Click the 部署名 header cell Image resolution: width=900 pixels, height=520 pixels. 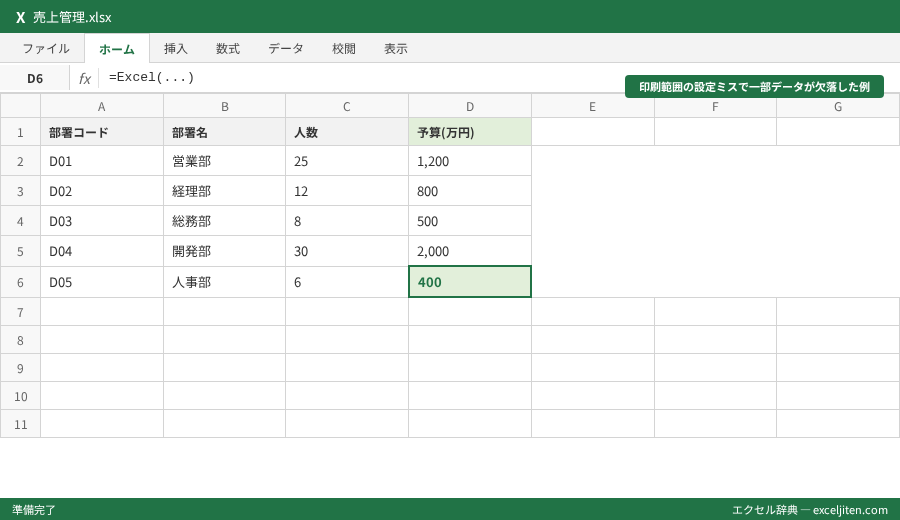[x=224, y=133]
